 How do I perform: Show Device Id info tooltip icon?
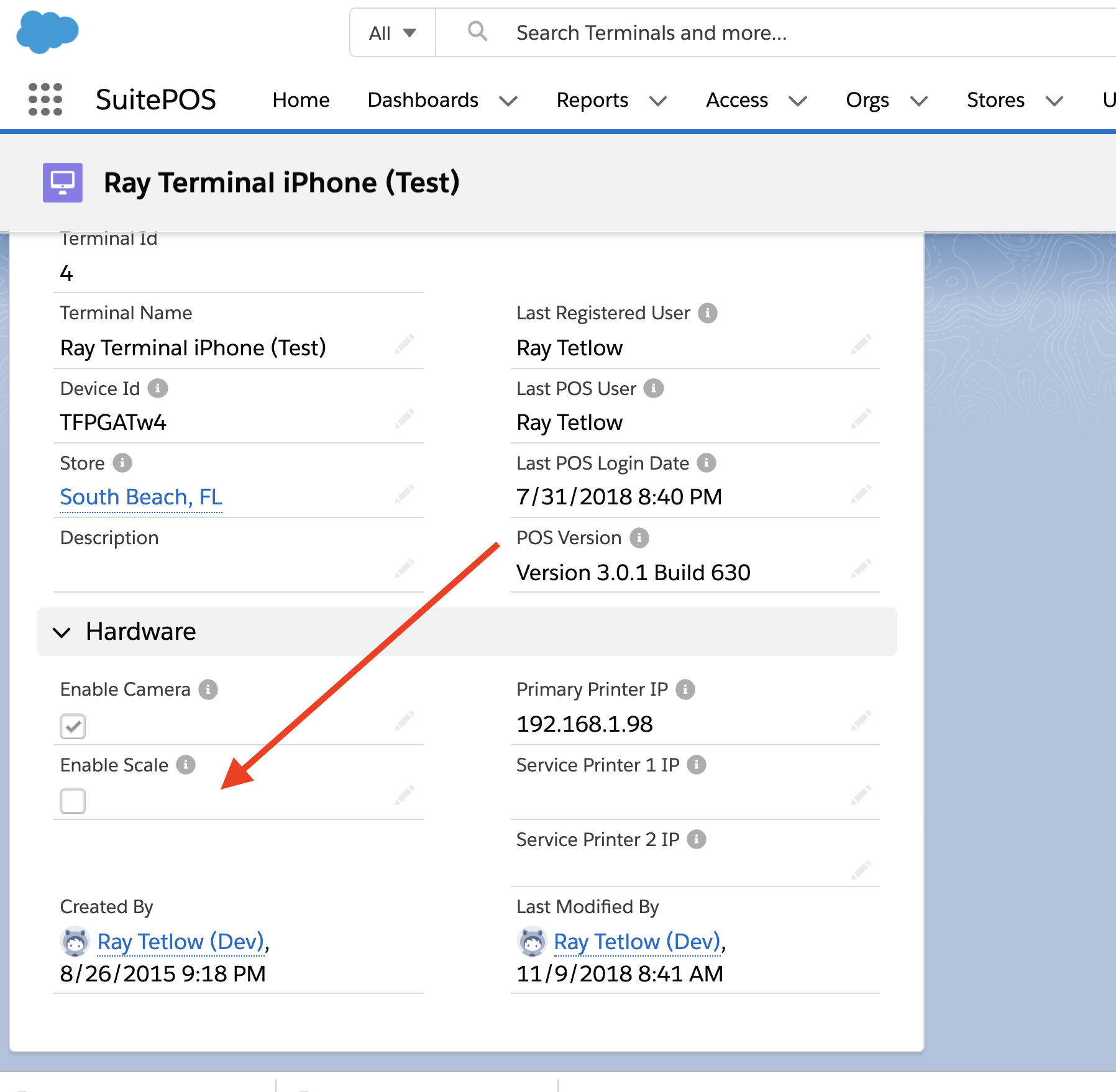coord(158,388)
